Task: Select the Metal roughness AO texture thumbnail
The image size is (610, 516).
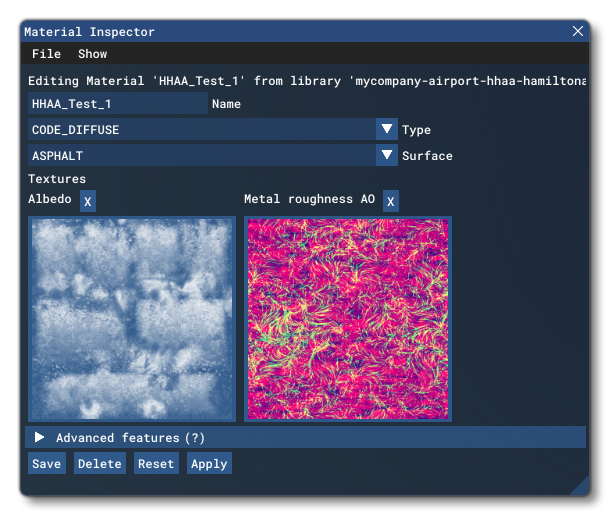Action: tap(348, 319)
